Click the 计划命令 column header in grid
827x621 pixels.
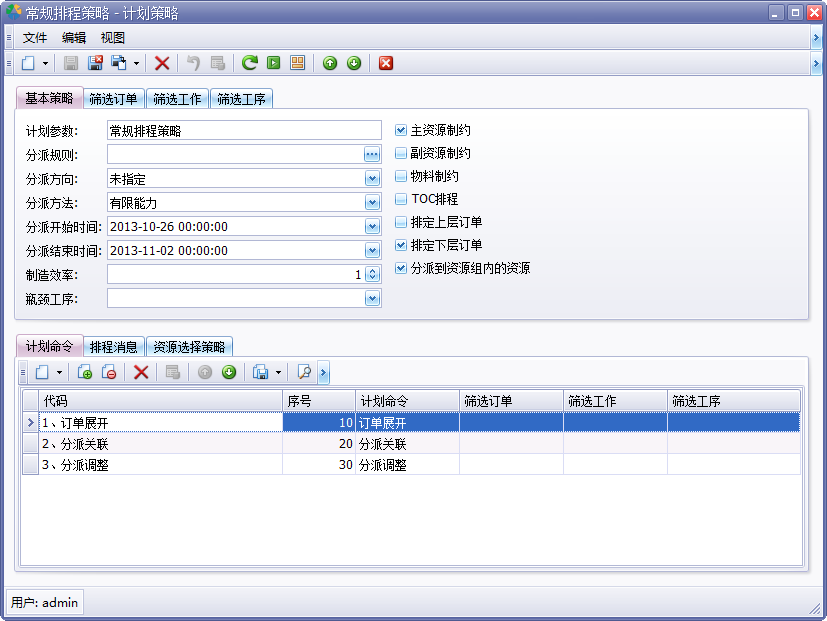coord(407,401)
